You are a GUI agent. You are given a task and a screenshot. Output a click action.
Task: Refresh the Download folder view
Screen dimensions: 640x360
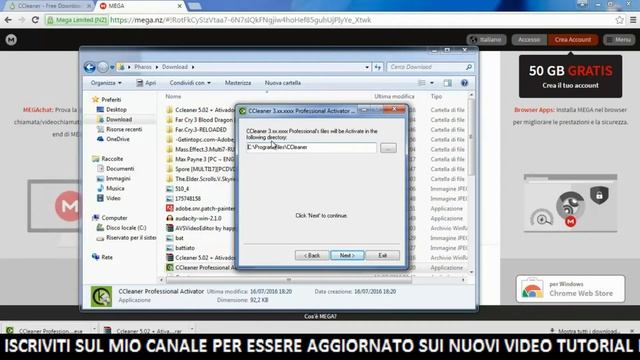click(378, 67)
